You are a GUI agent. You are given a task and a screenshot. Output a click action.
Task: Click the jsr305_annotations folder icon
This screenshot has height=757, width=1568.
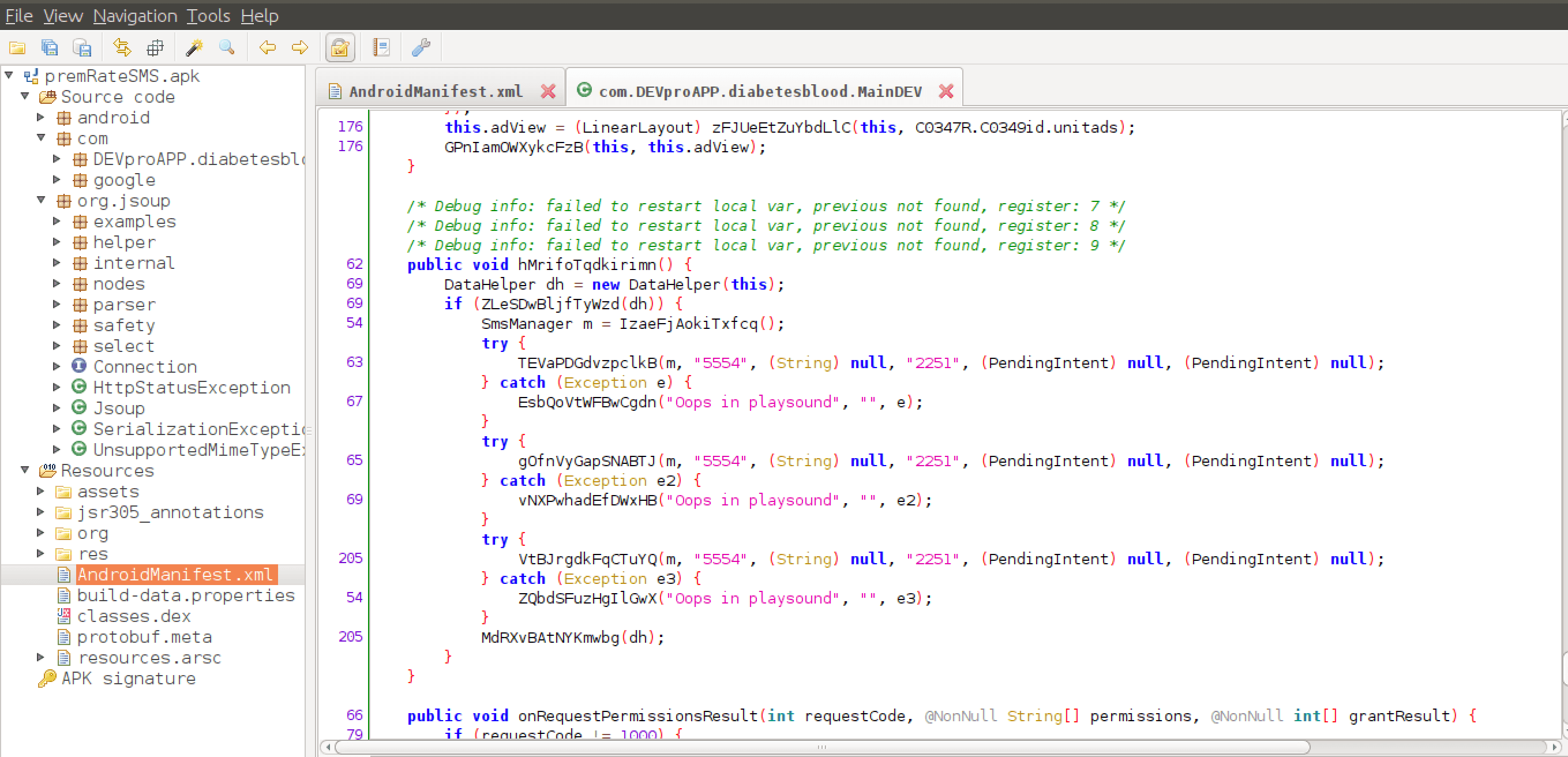(63, 512)
